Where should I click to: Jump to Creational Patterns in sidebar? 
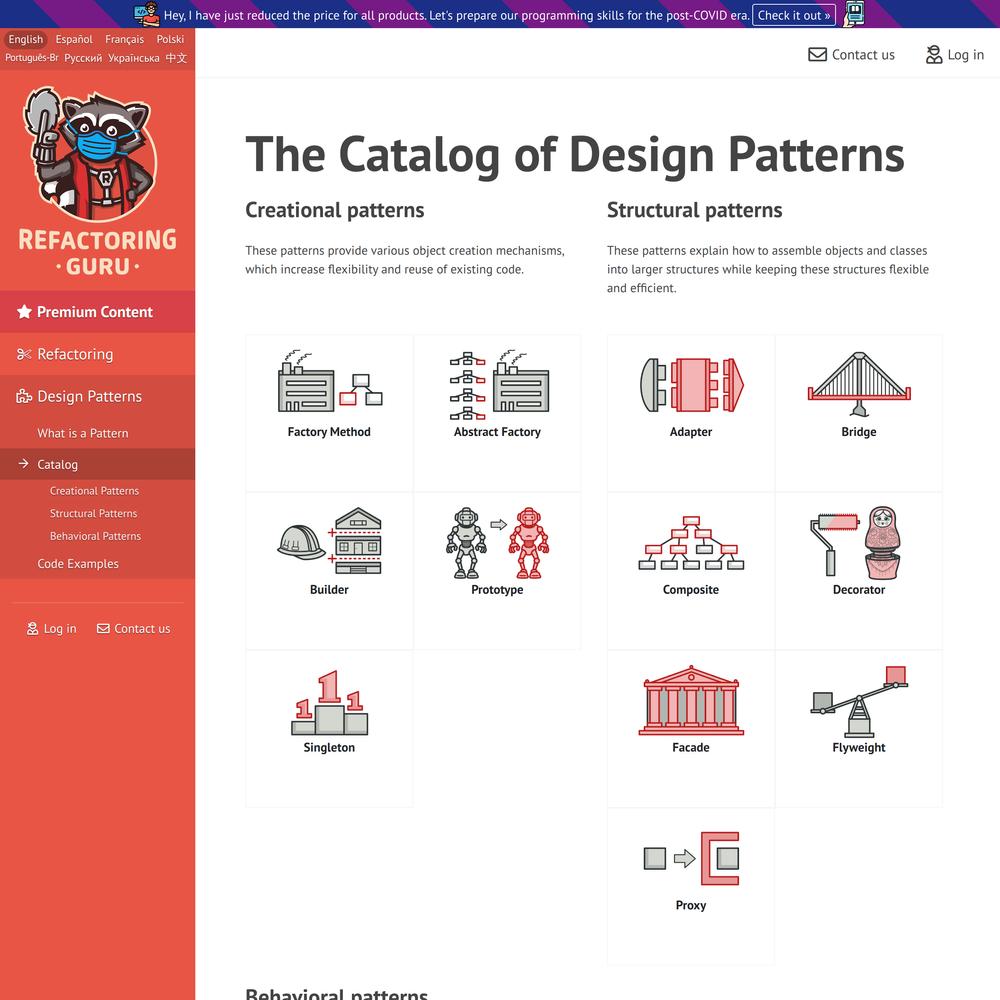point(94,491)
